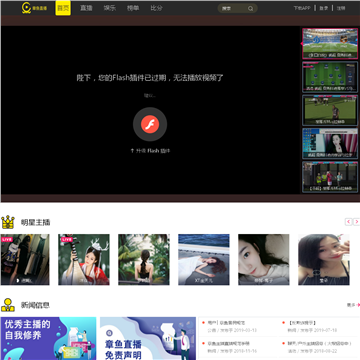Open host card with close-up face selfie

point(264,260)
